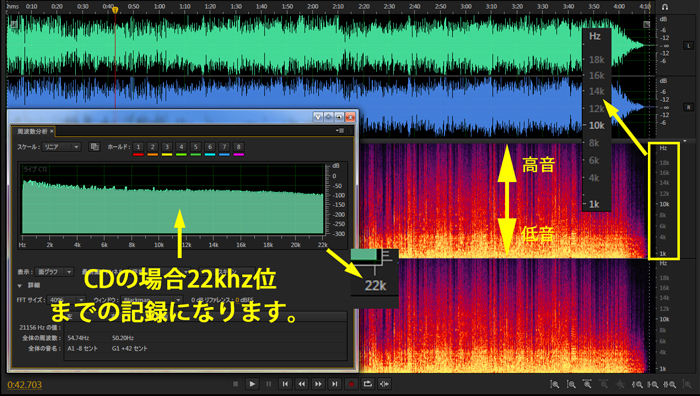Image resolution: width=700 pixels, height=396 pixels.
Task: Click the Zoom Out (Time) icon
Action: (x=604, y=384)
